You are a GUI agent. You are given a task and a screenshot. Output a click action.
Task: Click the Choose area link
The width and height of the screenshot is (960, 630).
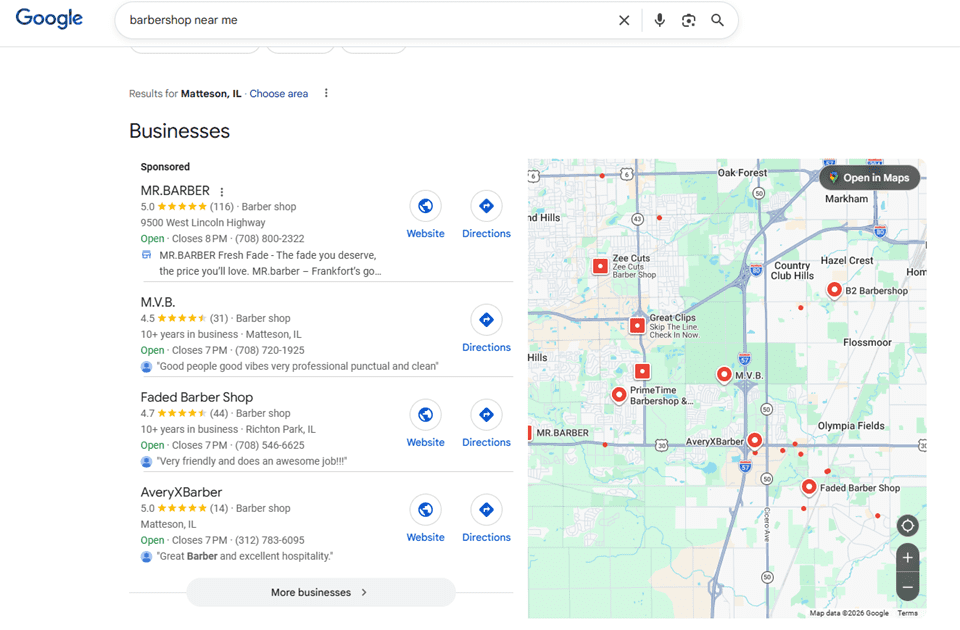pos(279,94)
